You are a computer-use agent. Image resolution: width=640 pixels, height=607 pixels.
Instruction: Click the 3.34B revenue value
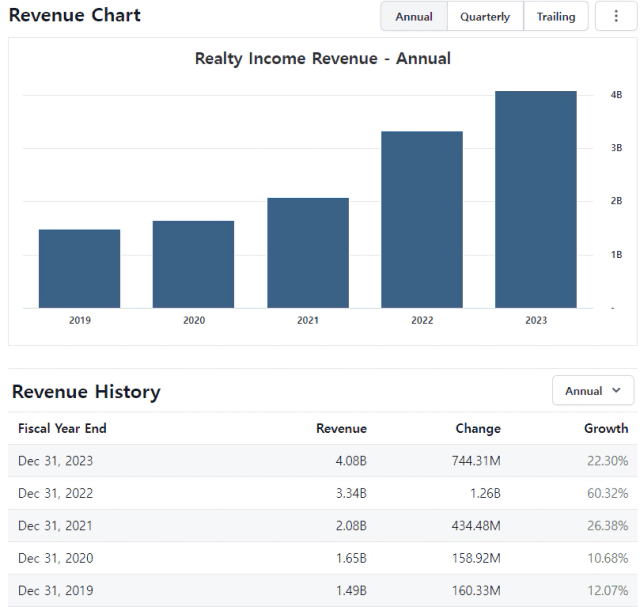pos(351,493)
